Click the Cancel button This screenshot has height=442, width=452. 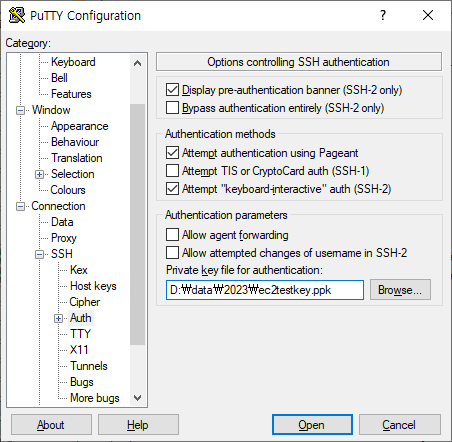pos(399,425)
